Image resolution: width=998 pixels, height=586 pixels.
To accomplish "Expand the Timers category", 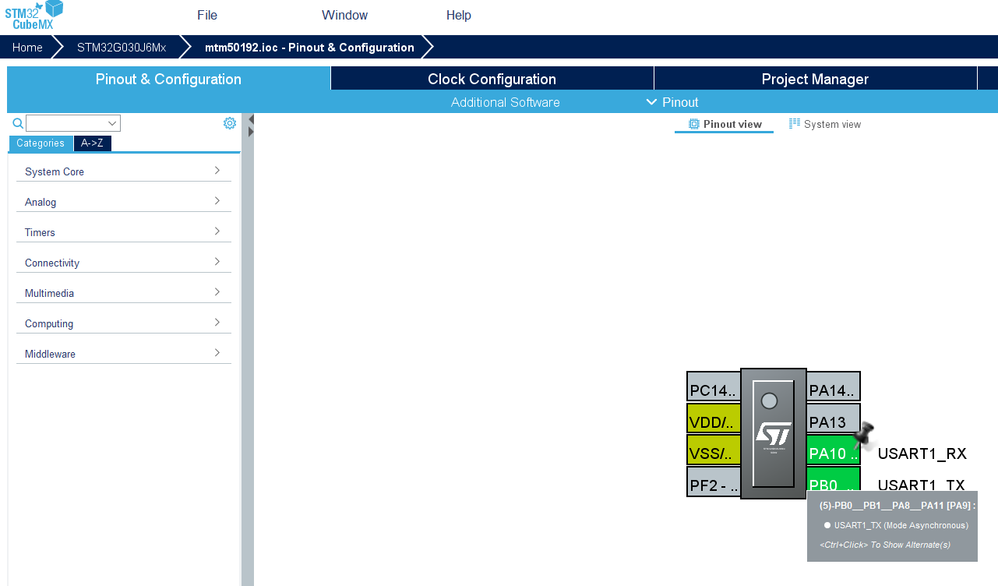I will point(123,232).
